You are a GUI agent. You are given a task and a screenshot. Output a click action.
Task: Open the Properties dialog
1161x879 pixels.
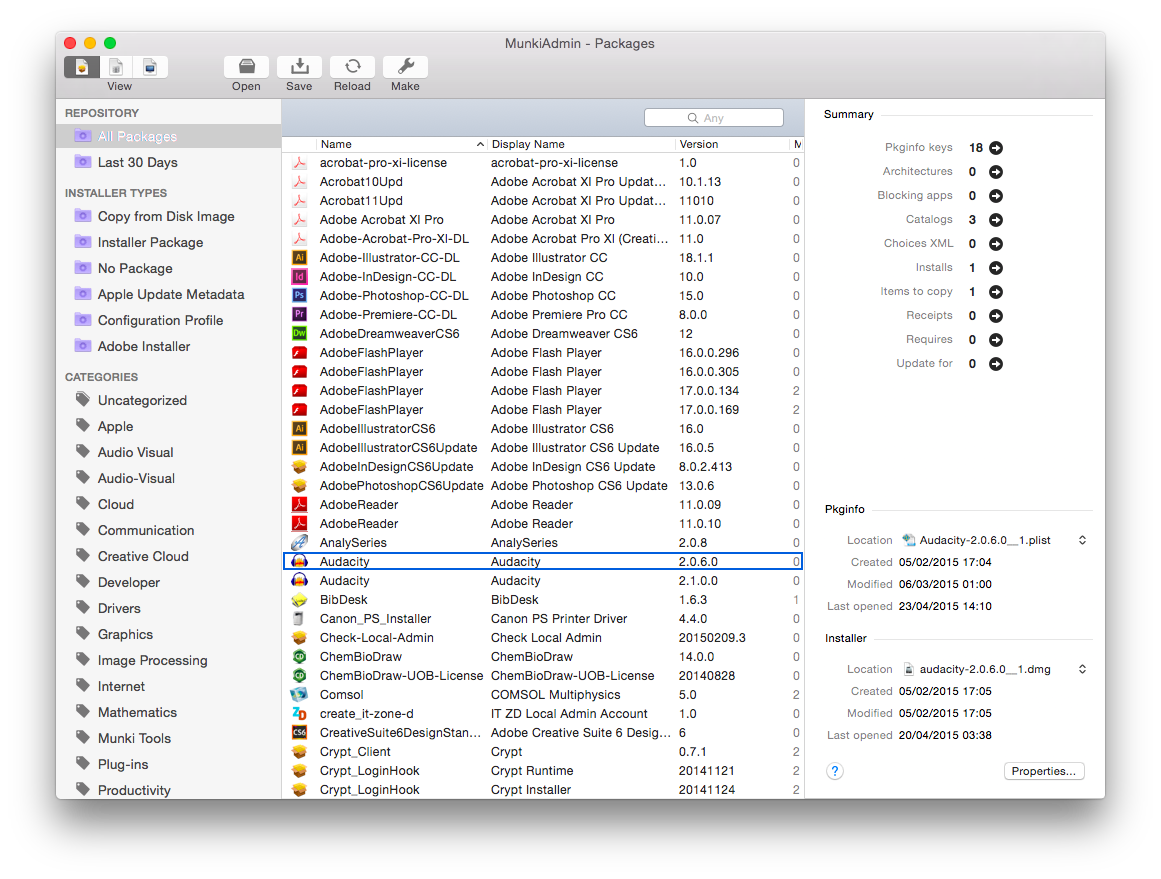click(1044, 771)
